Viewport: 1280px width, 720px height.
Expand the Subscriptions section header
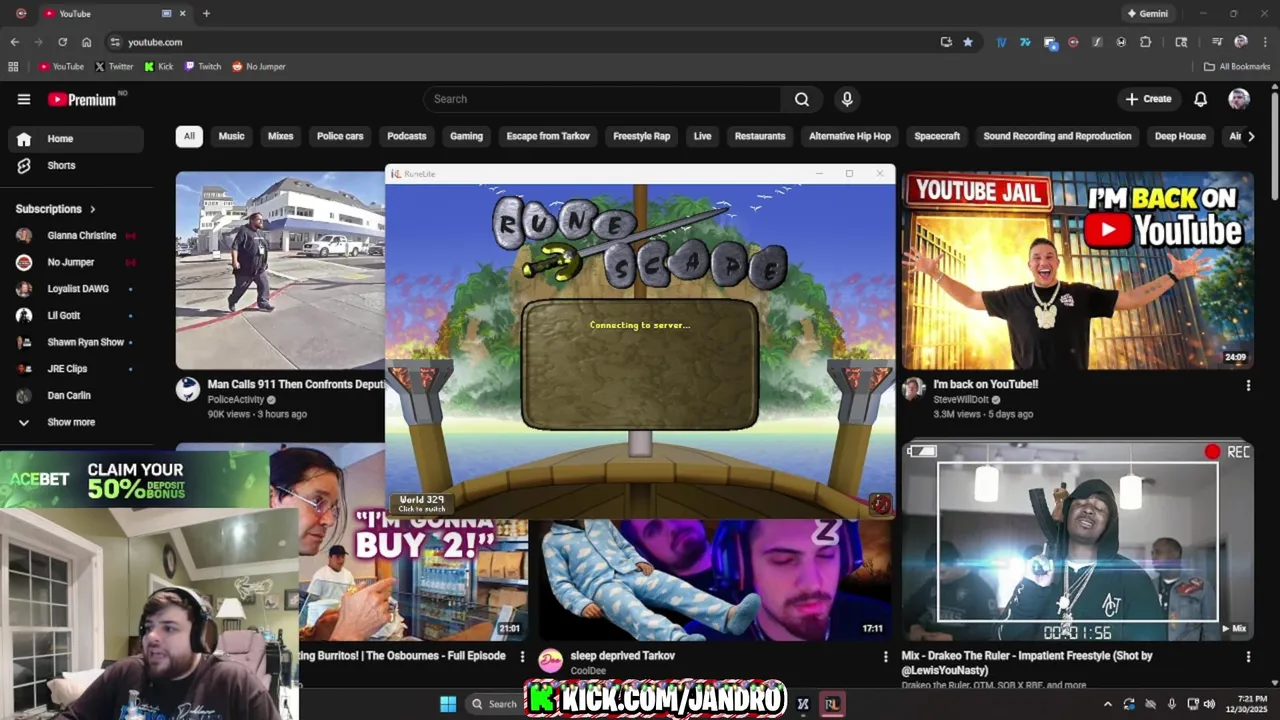click(56, 209)
